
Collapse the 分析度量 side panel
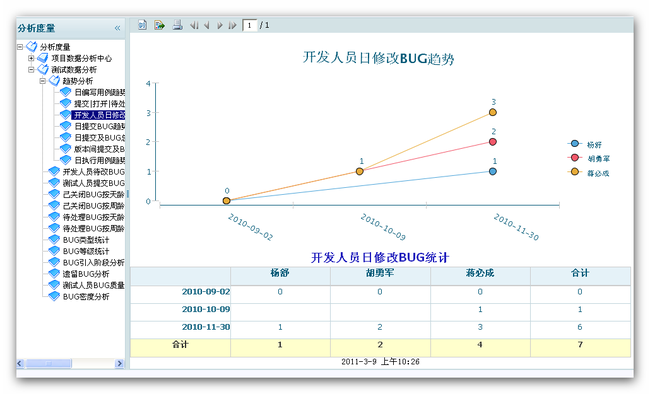click(117, 28)
